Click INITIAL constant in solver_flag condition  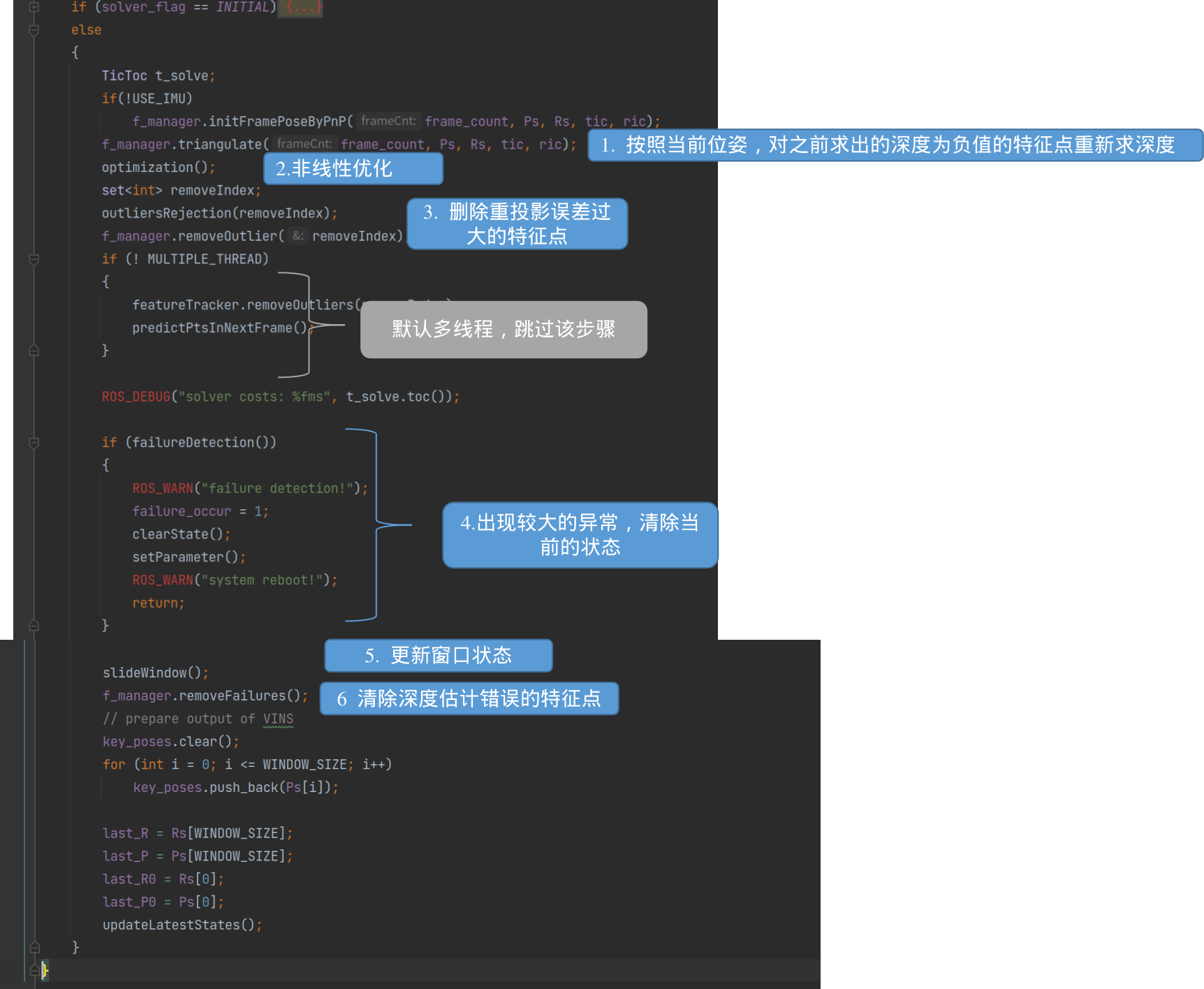(243, 7)
